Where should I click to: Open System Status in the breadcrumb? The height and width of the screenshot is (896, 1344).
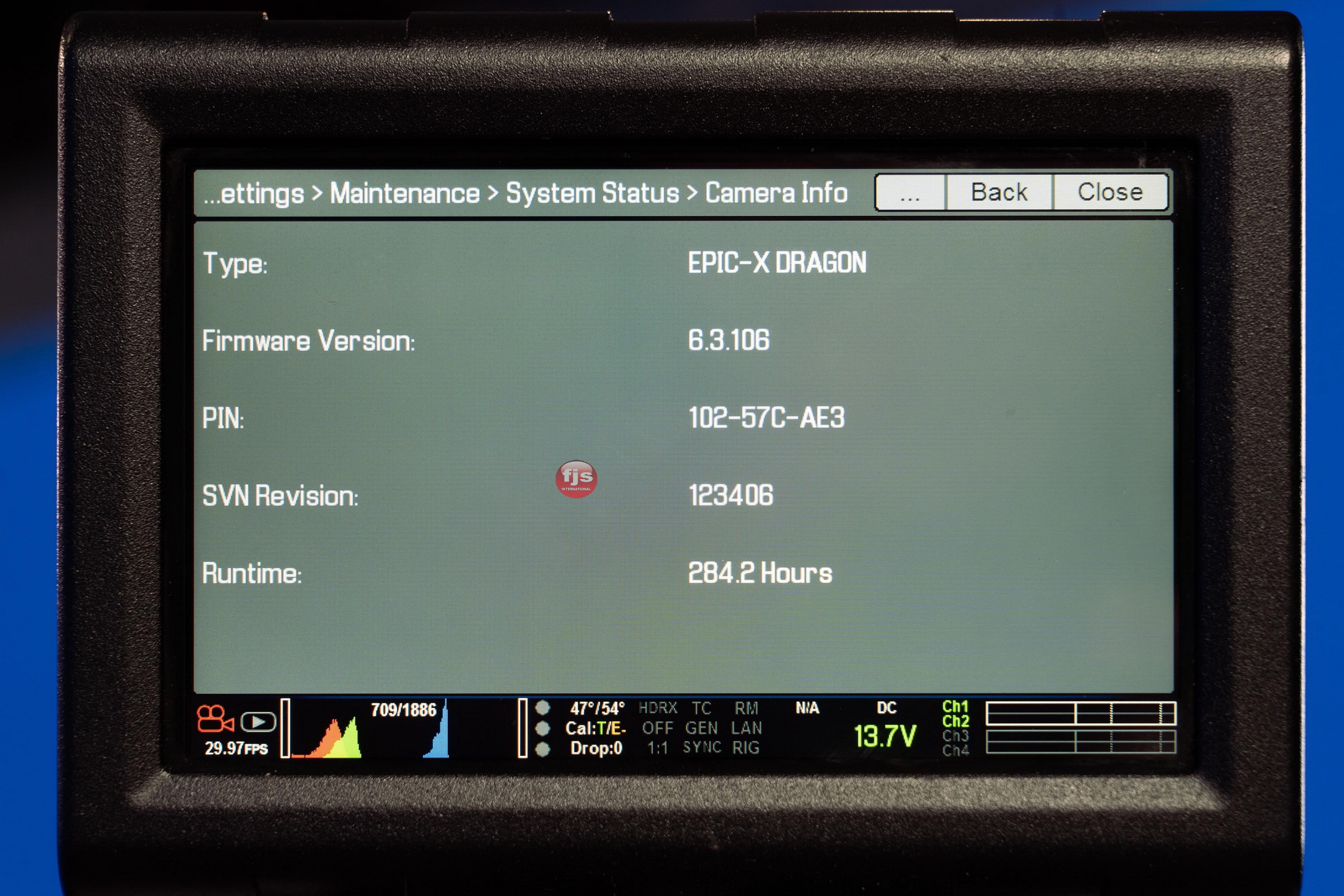pyautogui.click(x=592, y=194)
